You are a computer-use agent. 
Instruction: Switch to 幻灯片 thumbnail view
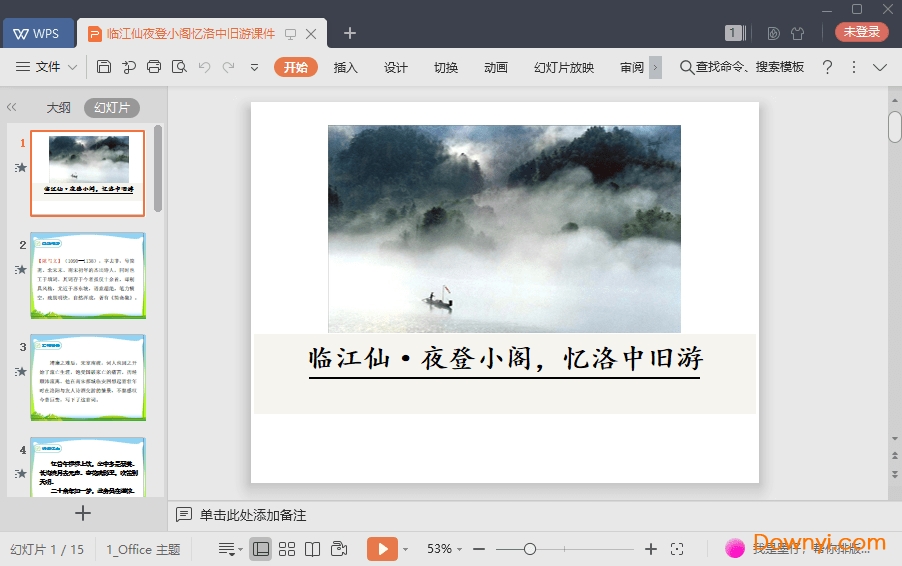(x=112, y=108)
